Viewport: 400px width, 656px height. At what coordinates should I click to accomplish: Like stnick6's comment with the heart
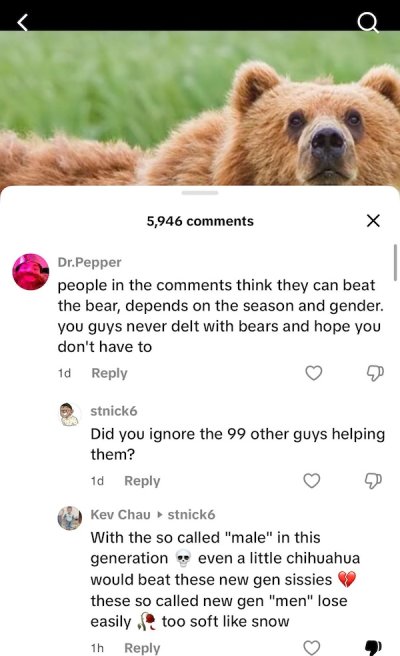click(312, 480)
